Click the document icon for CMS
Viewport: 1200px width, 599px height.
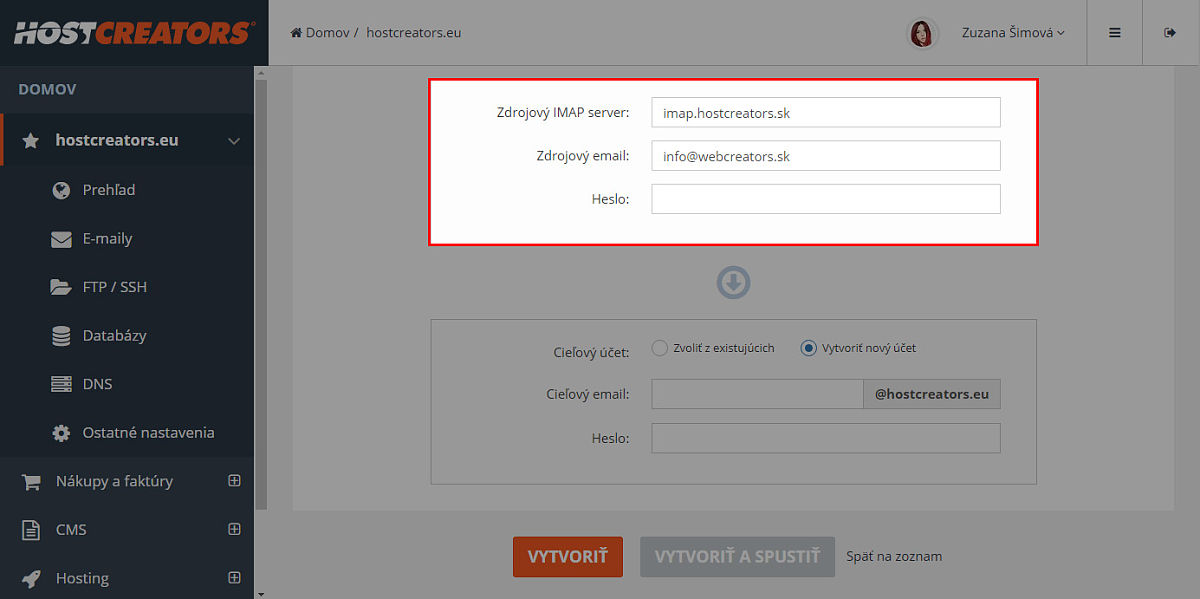coord(31,530)
